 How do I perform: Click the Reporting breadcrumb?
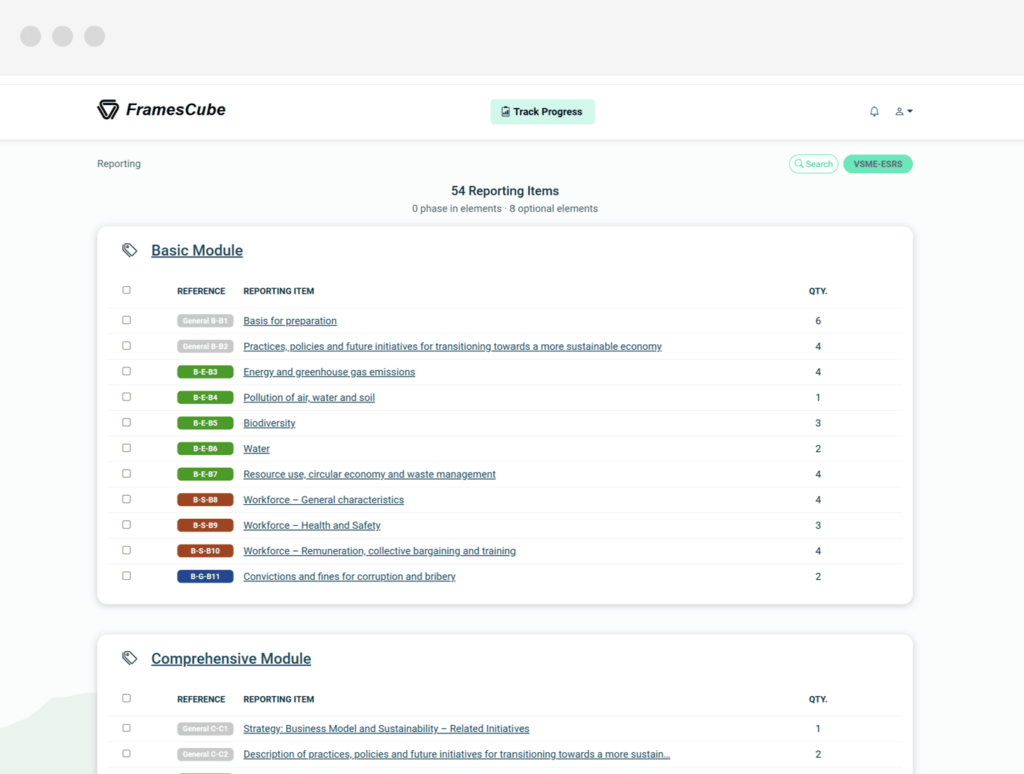click(x=119, y=164)
